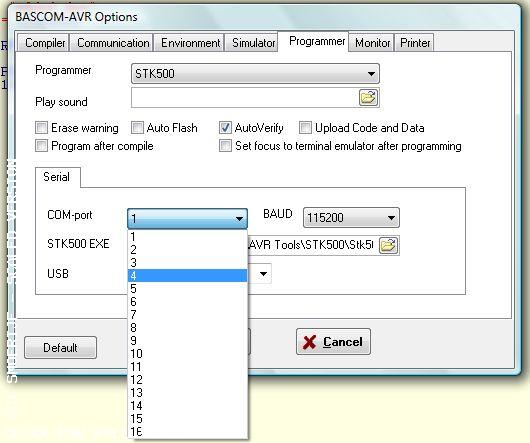Screen dimensions: 530x443
Task: Select COM-port 1 from list
Action: pos(188,237)
